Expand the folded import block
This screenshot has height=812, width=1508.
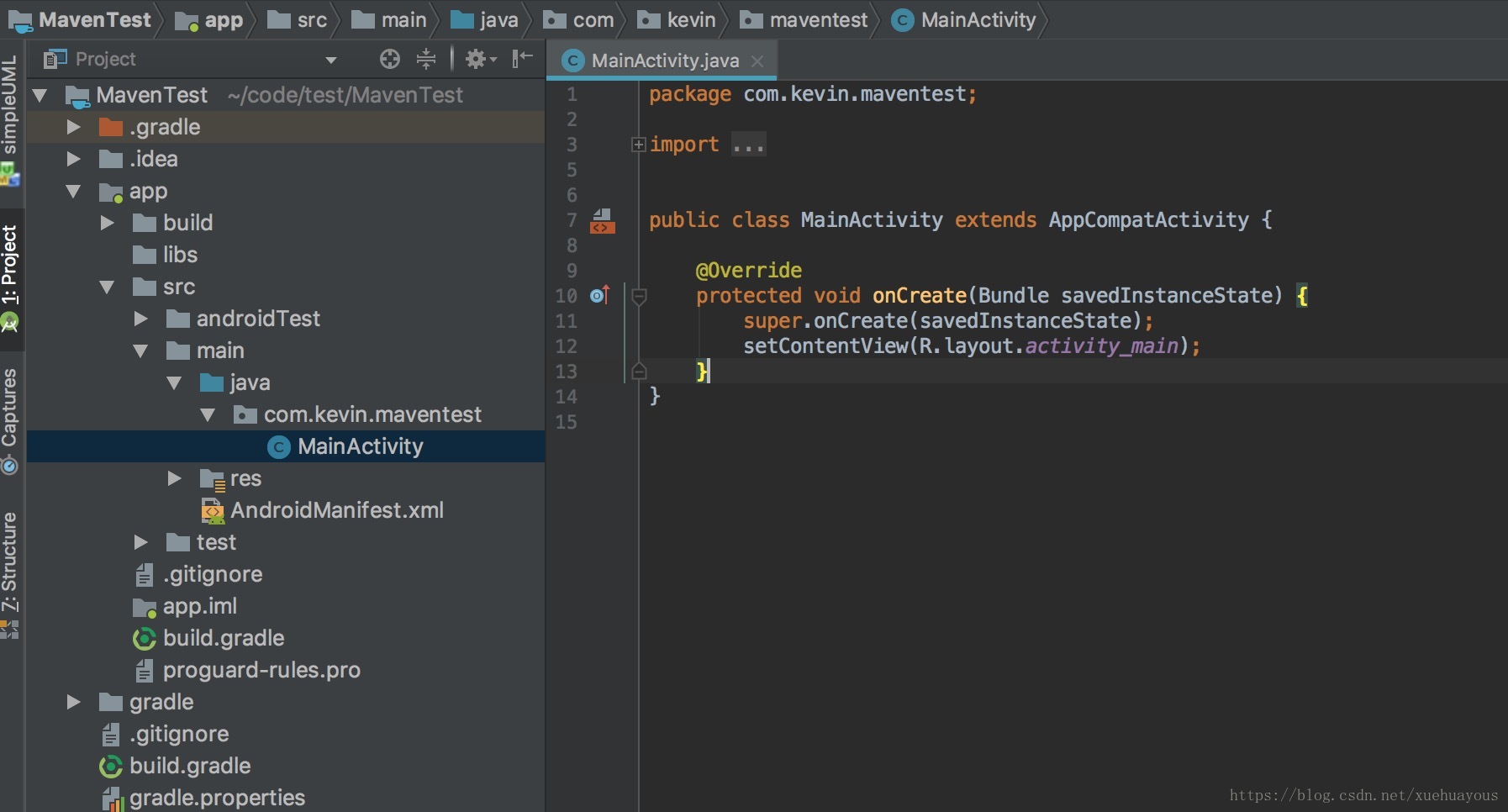[x=638, y=145]
